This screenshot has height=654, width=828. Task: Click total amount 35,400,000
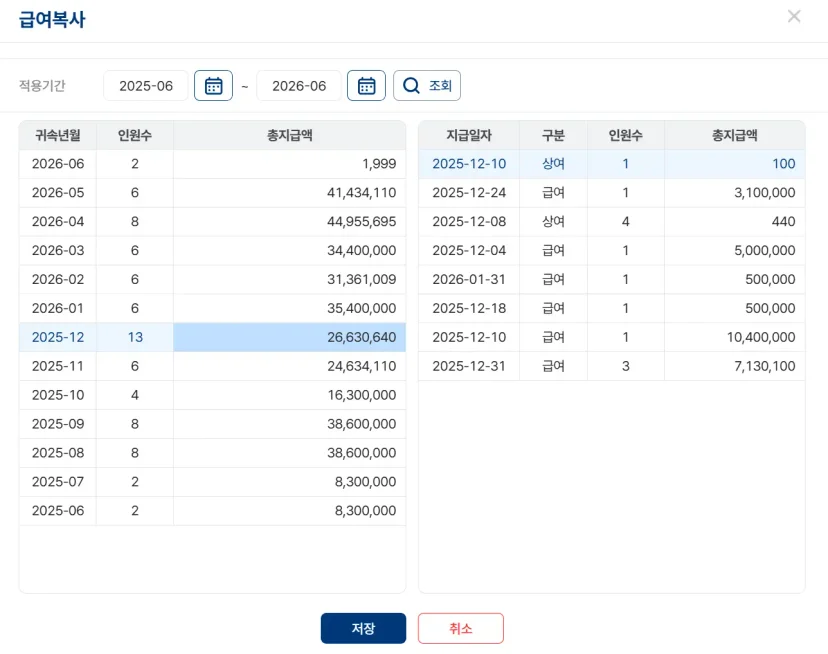[361, 308]
